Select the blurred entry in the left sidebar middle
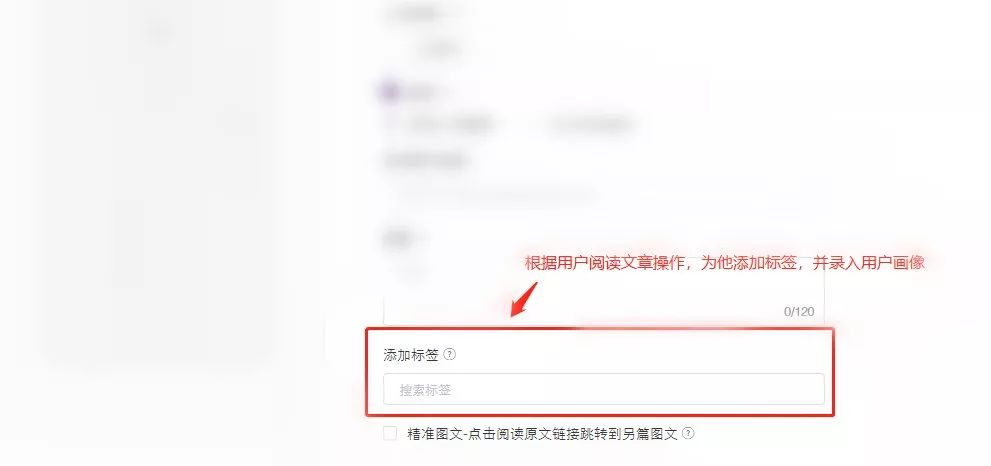Image resolution: width=991 pixels, height=466 pixels. pos(237,121)
